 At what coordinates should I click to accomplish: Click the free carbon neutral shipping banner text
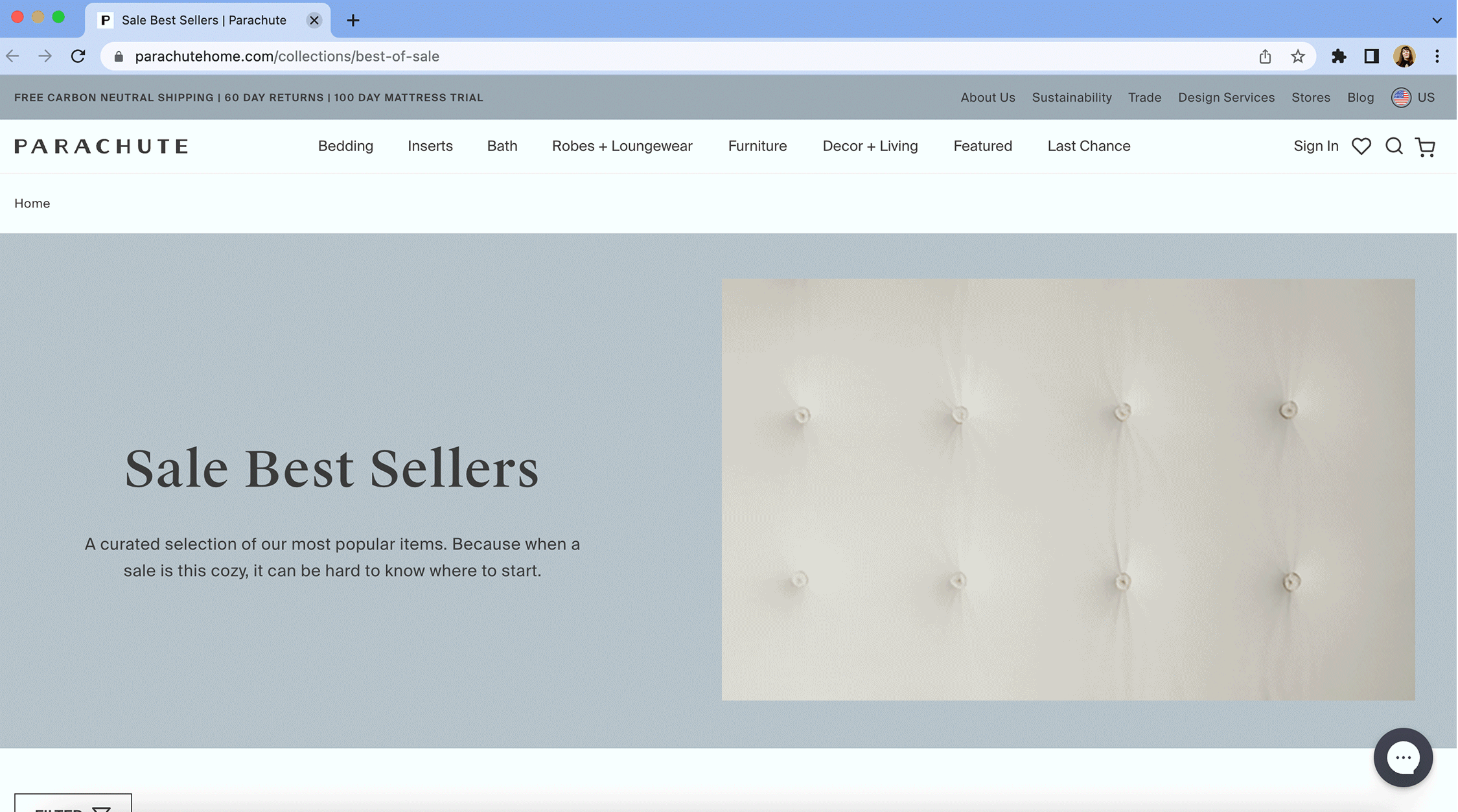[249, 98]
